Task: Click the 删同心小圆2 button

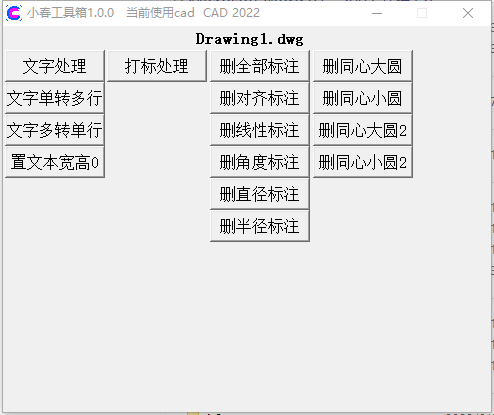Action: coord(363,162)
